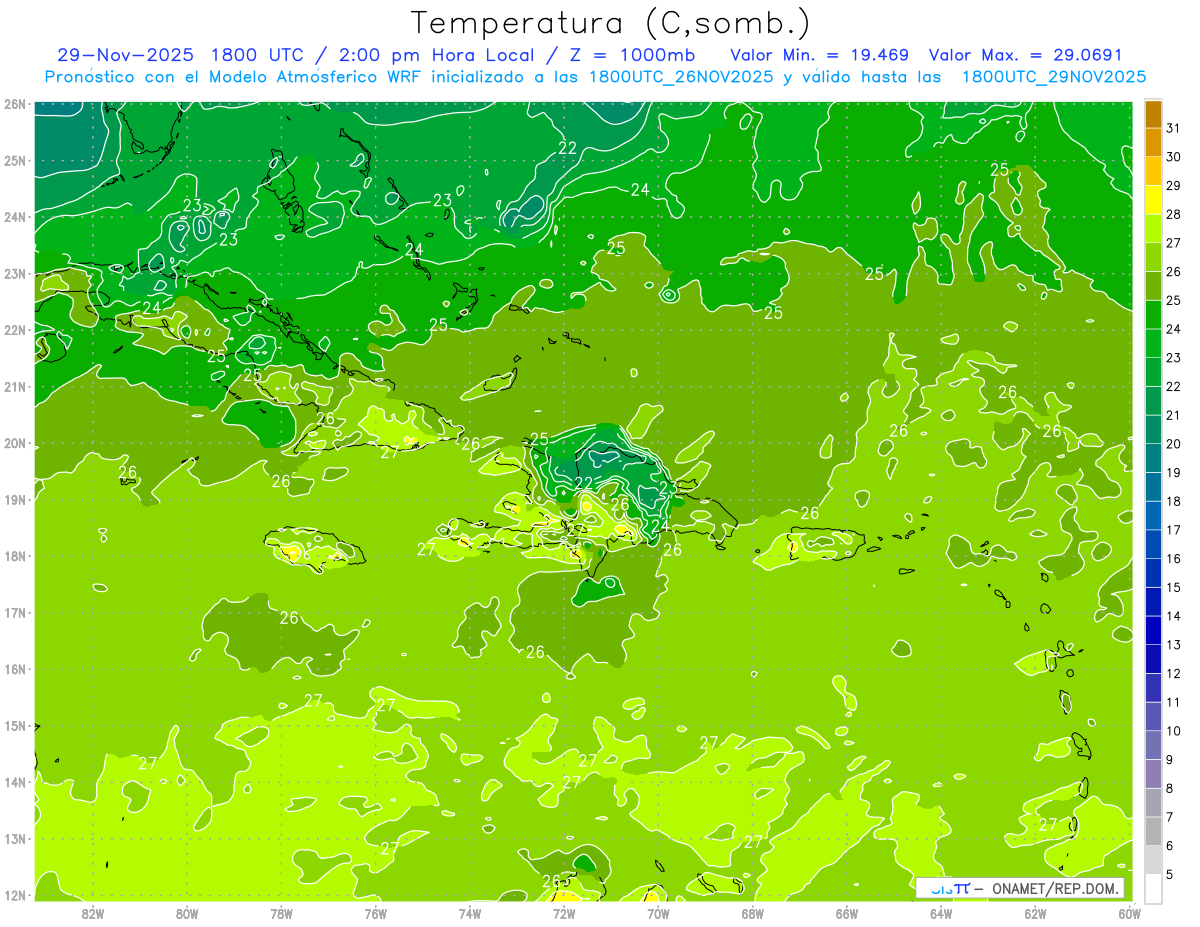Click the 68W longitude axis label

pos(753,913)
